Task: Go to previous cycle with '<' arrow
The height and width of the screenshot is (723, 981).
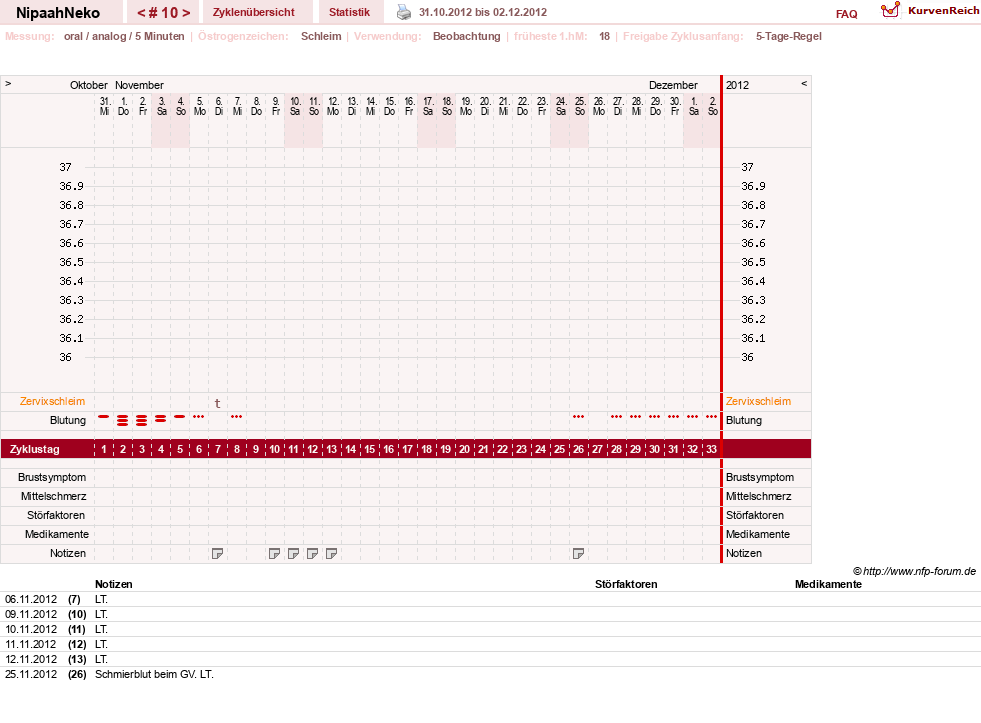Action: [141, 13]
